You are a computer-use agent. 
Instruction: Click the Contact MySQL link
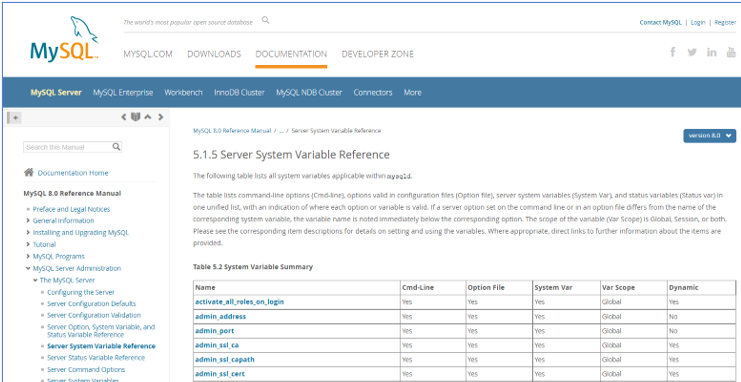660,22
